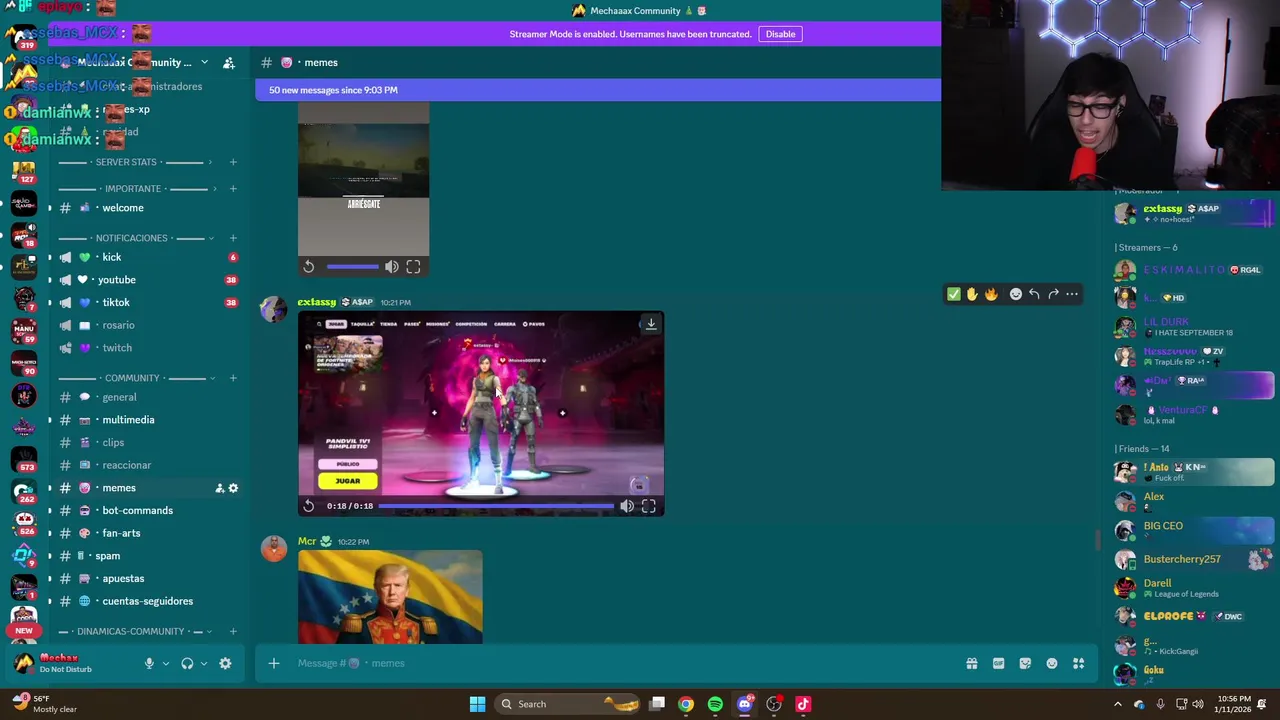Reply to exlassy's message
Viewport: 1280px width, 720px height.
(x=1034, y=294)
